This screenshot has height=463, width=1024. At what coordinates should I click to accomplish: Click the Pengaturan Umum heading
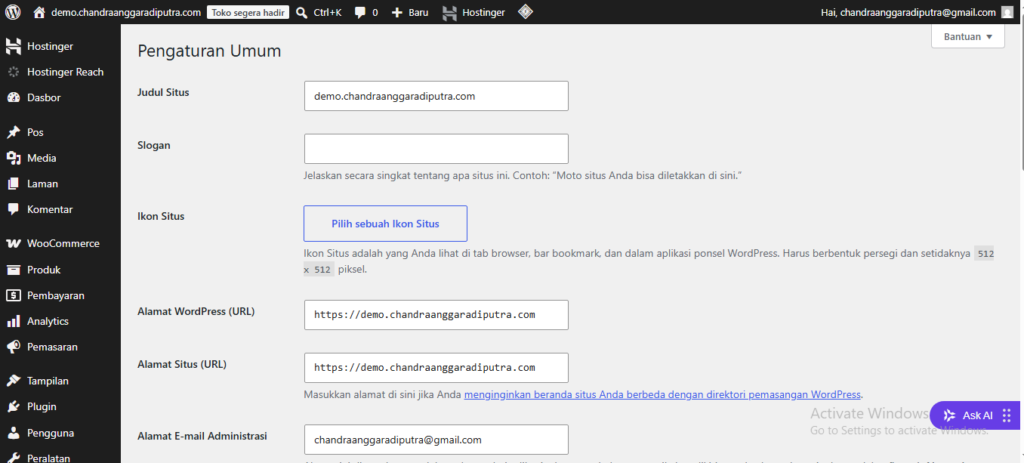point(210,51)
